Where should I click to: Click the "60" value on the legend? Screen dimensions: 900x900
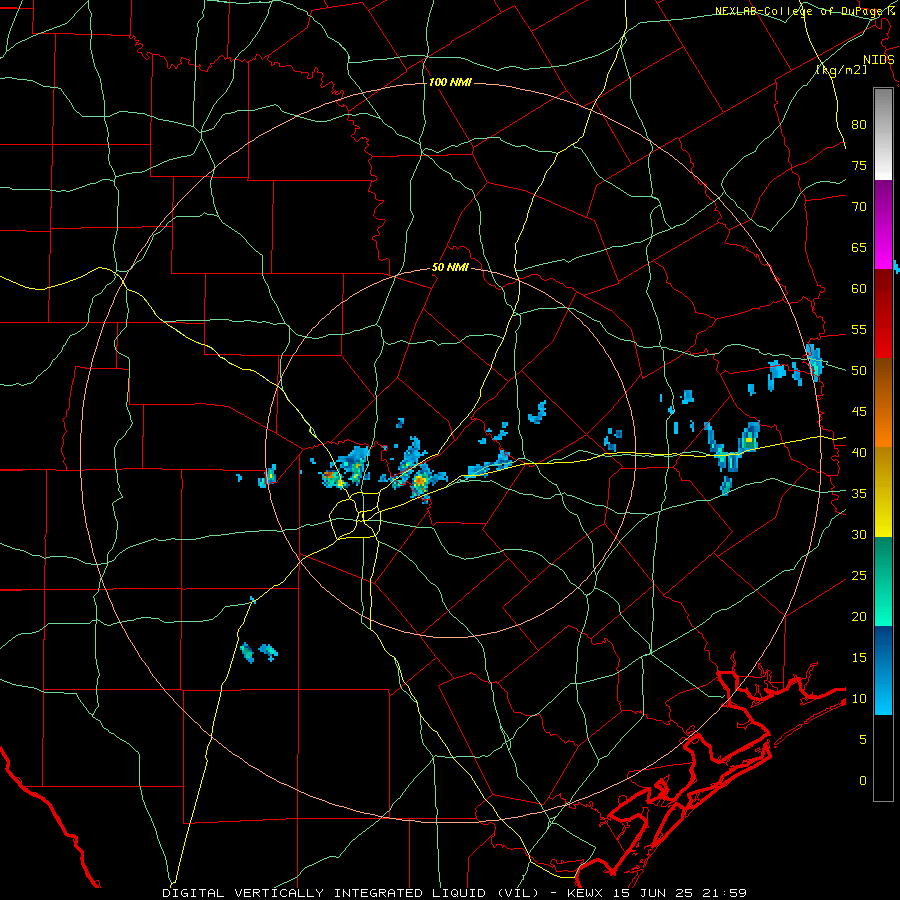coord(859,289)
